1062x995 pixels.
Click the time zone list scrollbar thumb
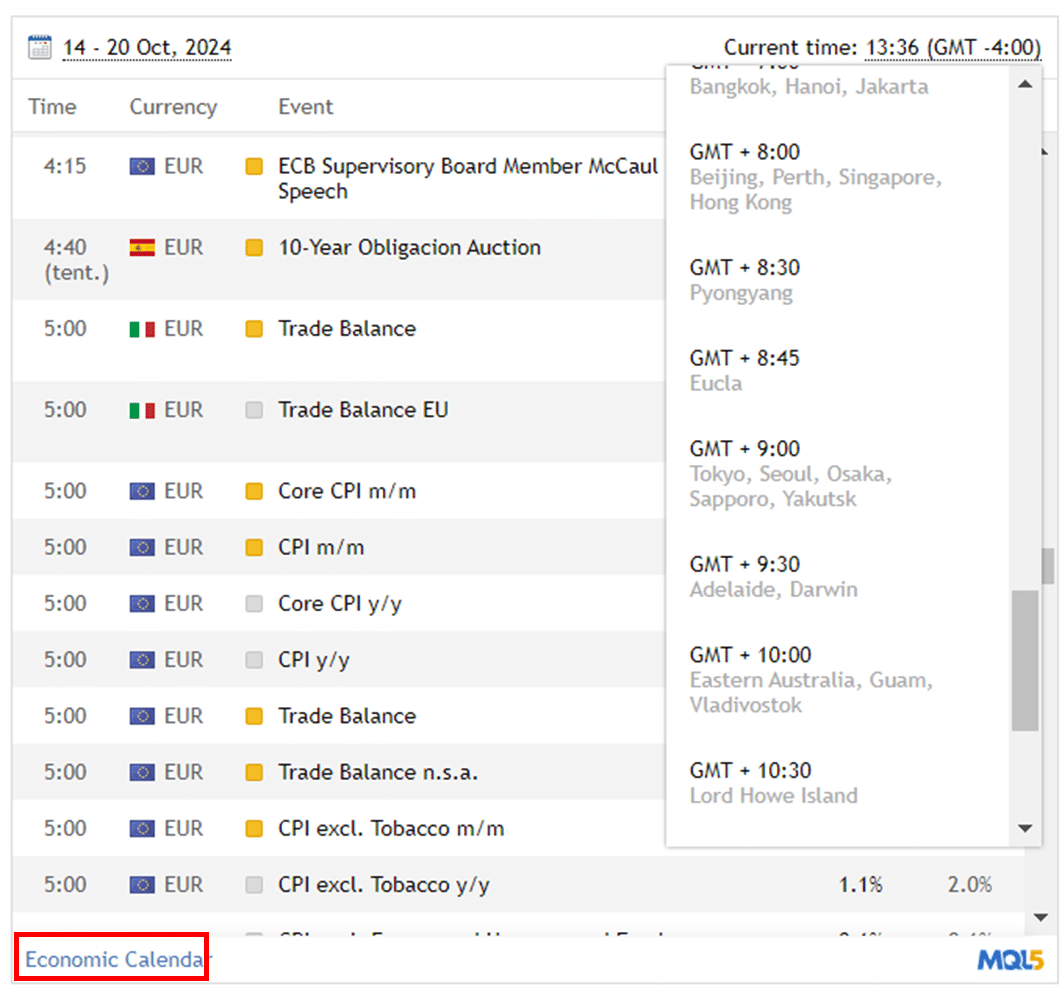coord(1025,660)
